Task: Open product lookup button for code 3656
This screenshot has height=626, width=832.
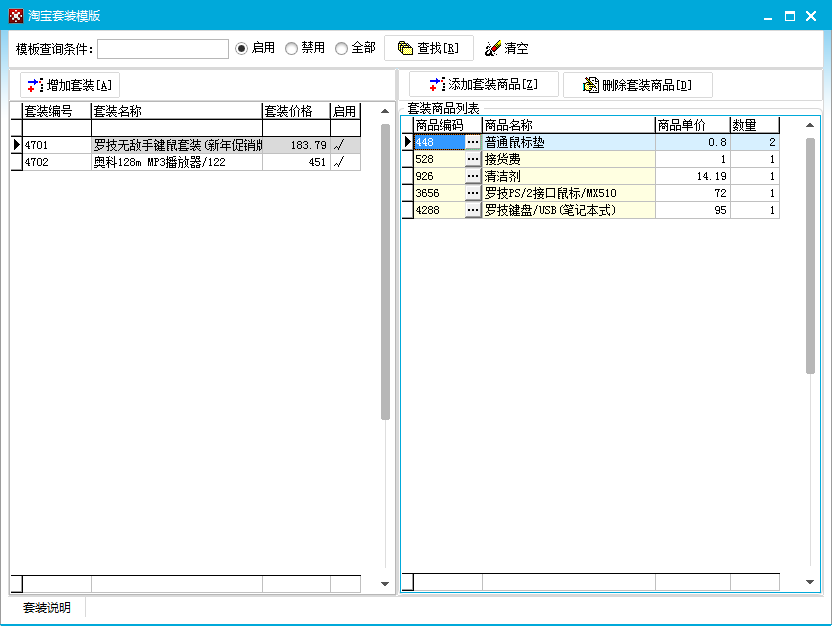Action: (473, 193)
